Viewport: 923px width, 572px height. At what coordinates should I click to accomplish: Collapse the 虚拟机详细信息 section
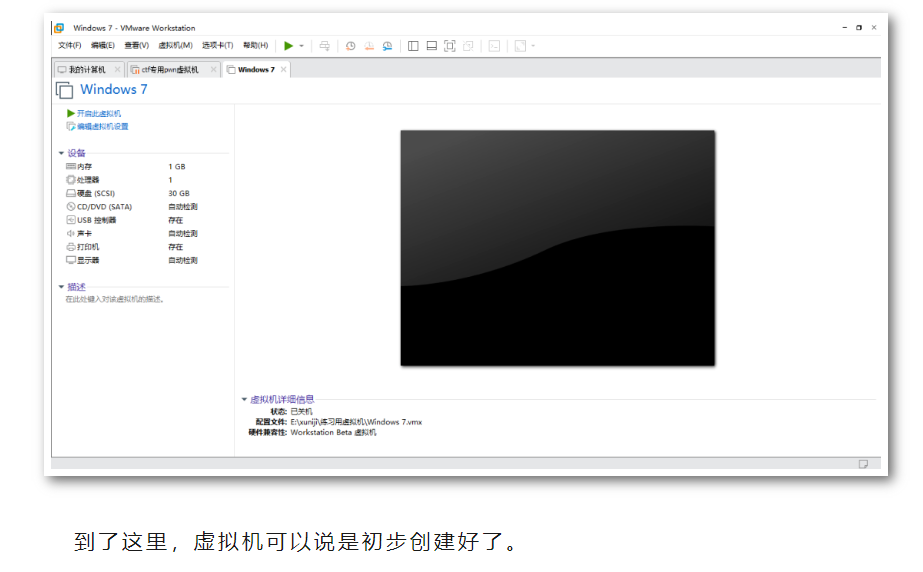[x=244, y=400]
